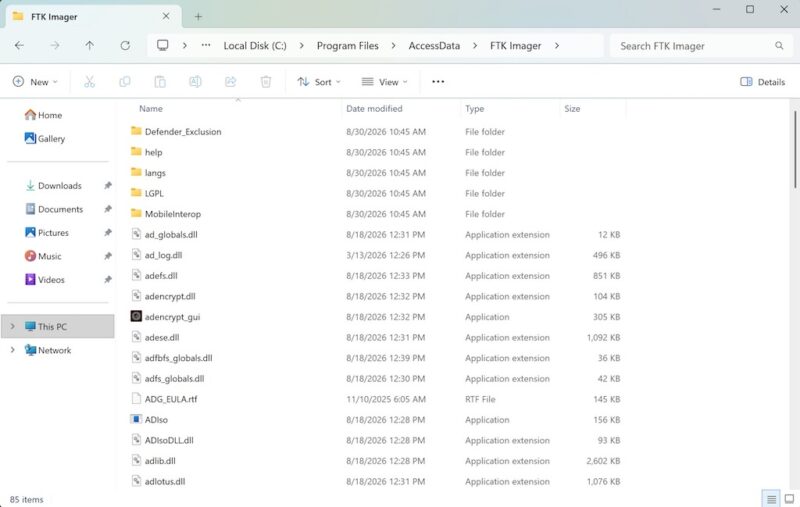Click the Home icon in sidebar
The width and height of the screenshot is (800, 507).
31,115
